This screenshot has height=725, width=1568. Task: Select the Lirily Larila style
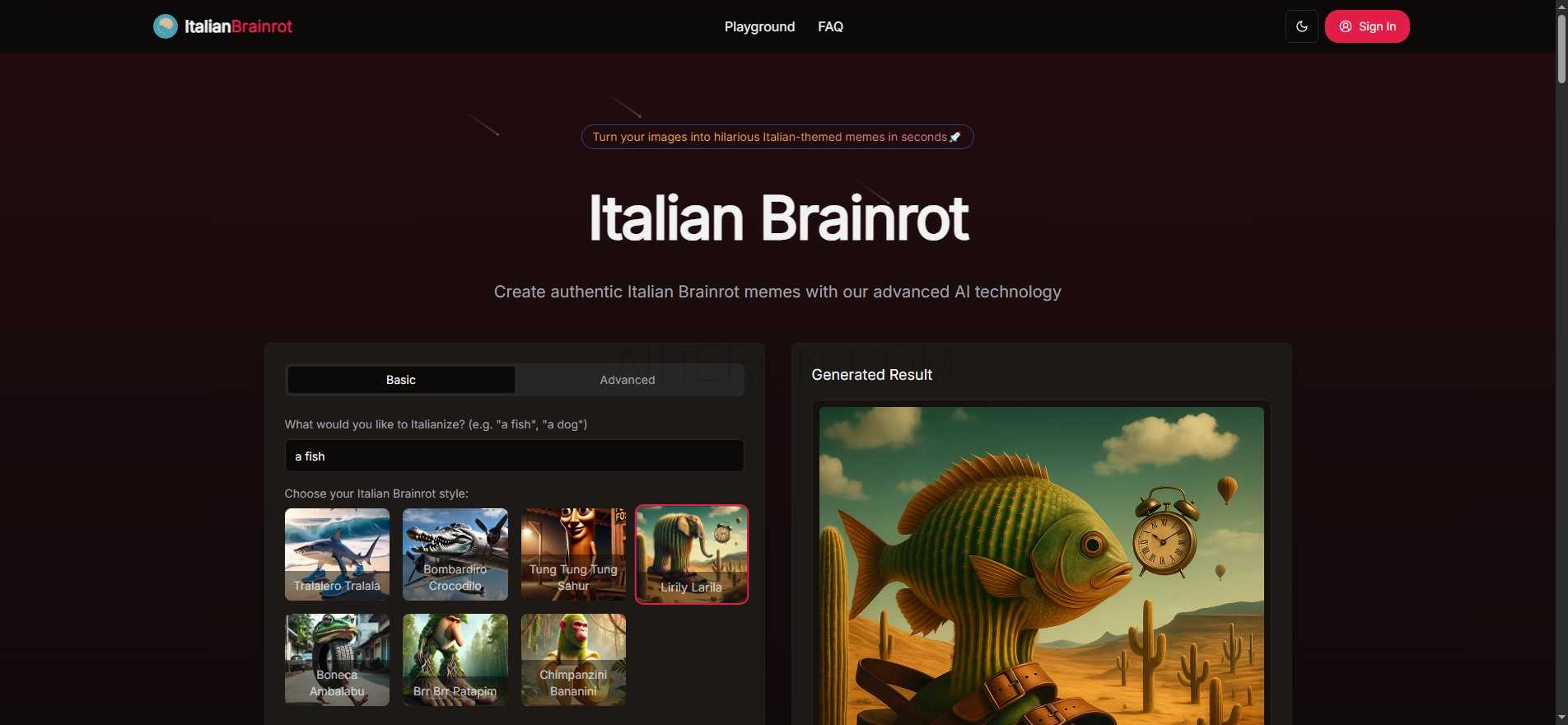click(x=692, y=554)
